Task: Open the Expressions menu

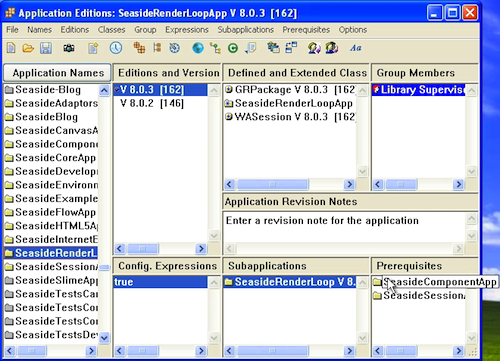Action: [187, 30]
